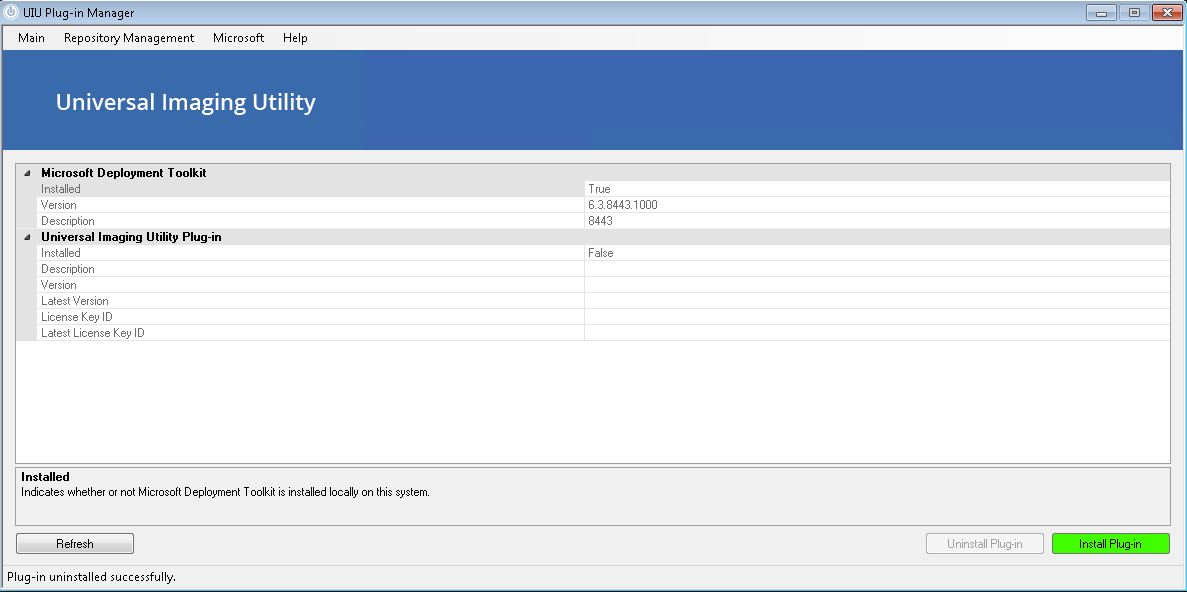Click the value 6.3.8443.1000

(622, 204)
